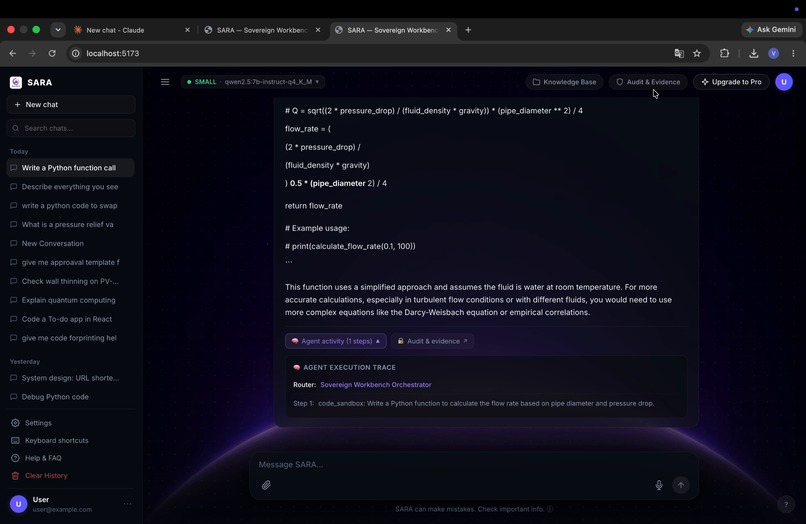This screenshot has width=806, height=524.
Task: Open 'System design: URL shorte...' chat
Action: 71,378
